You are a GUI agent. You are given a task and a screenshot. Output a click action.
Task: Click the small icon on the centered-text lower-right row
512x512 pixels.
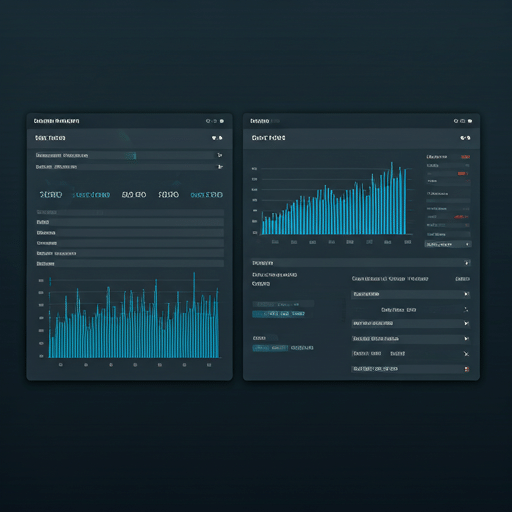(x=466, y=310)
